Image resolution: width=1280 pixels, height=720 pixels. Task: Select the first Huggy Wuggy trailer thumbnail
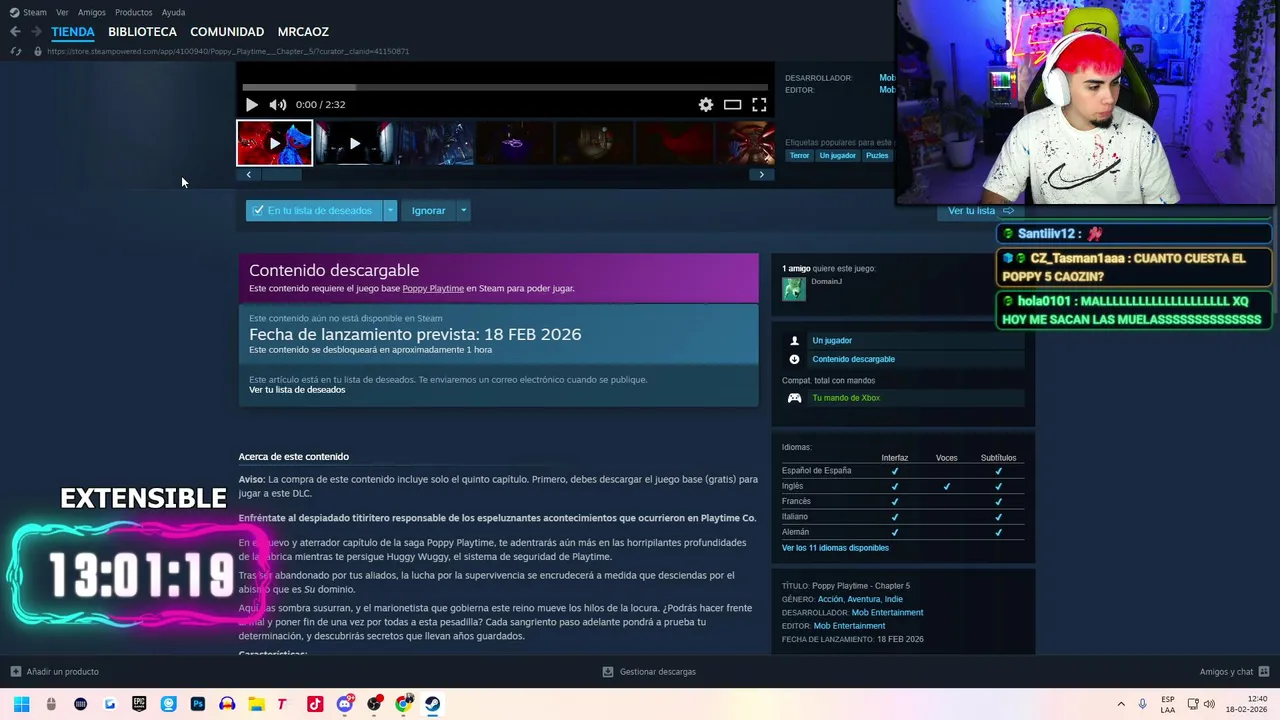(x=274, y=143)
